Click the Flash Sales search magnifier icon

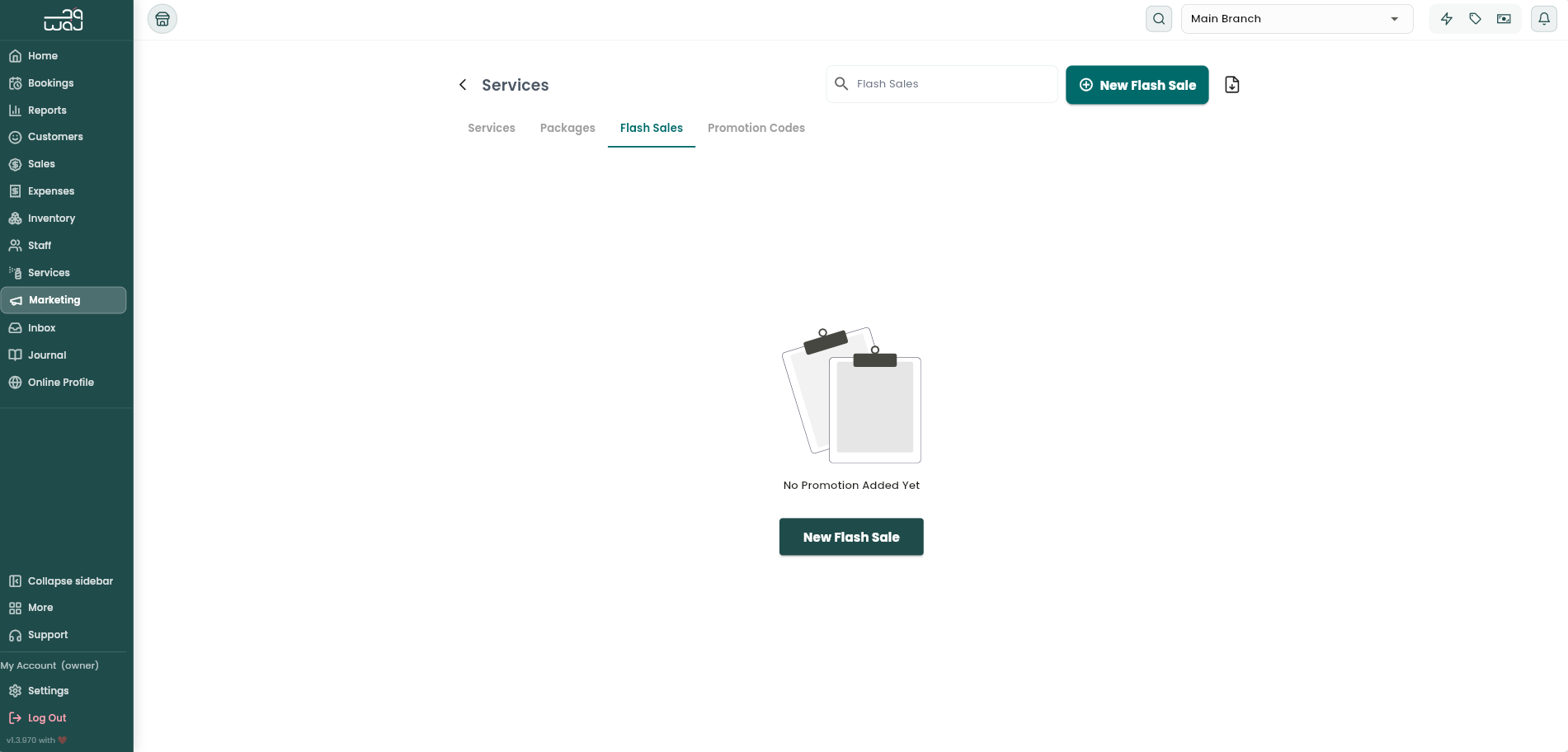pyautogui.click(x=841, y=83)
